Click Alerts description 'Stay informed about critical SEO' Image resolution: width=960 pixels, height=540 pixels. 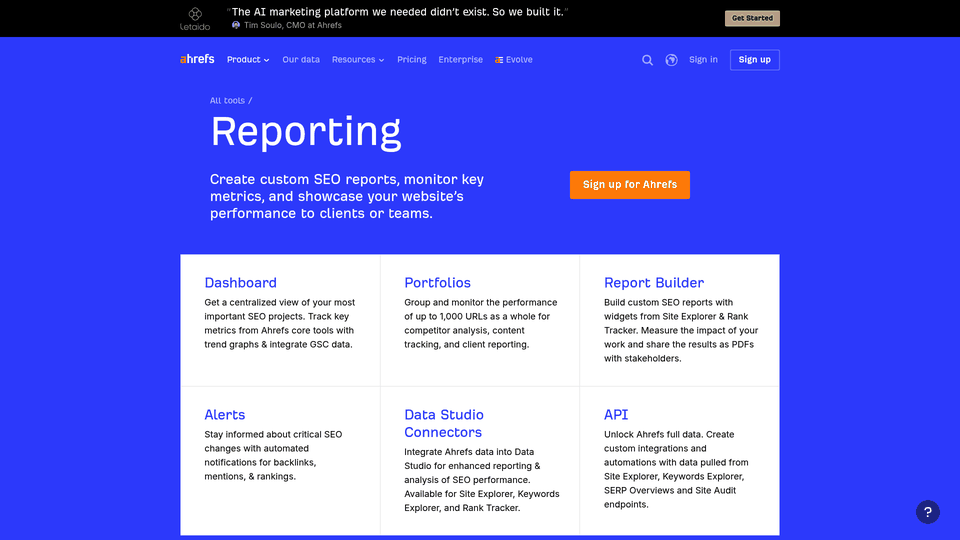(x=273, y=456)
